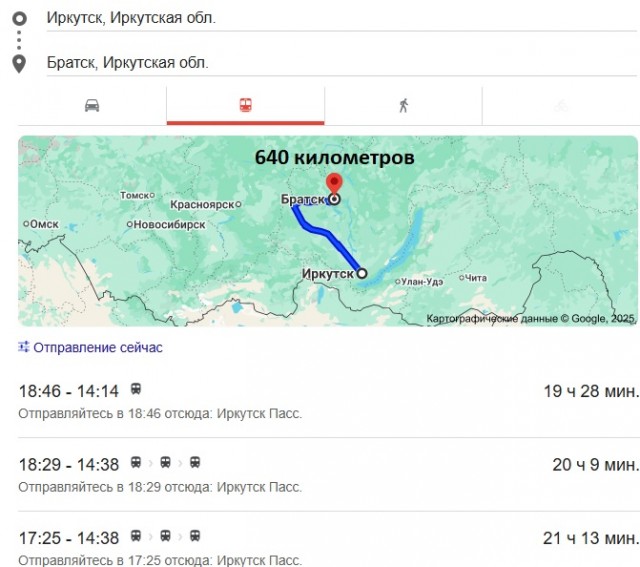Select the public transit travel mode tab
Image resolution: width=640 pixels, height=567 pixels.
245,105
